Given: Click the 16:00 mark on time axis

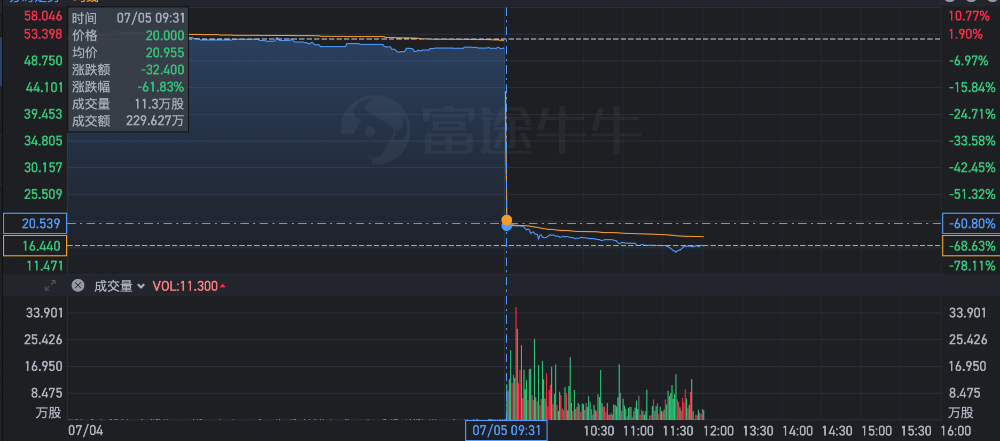Looking at the screenshot, I should point(955,430).
